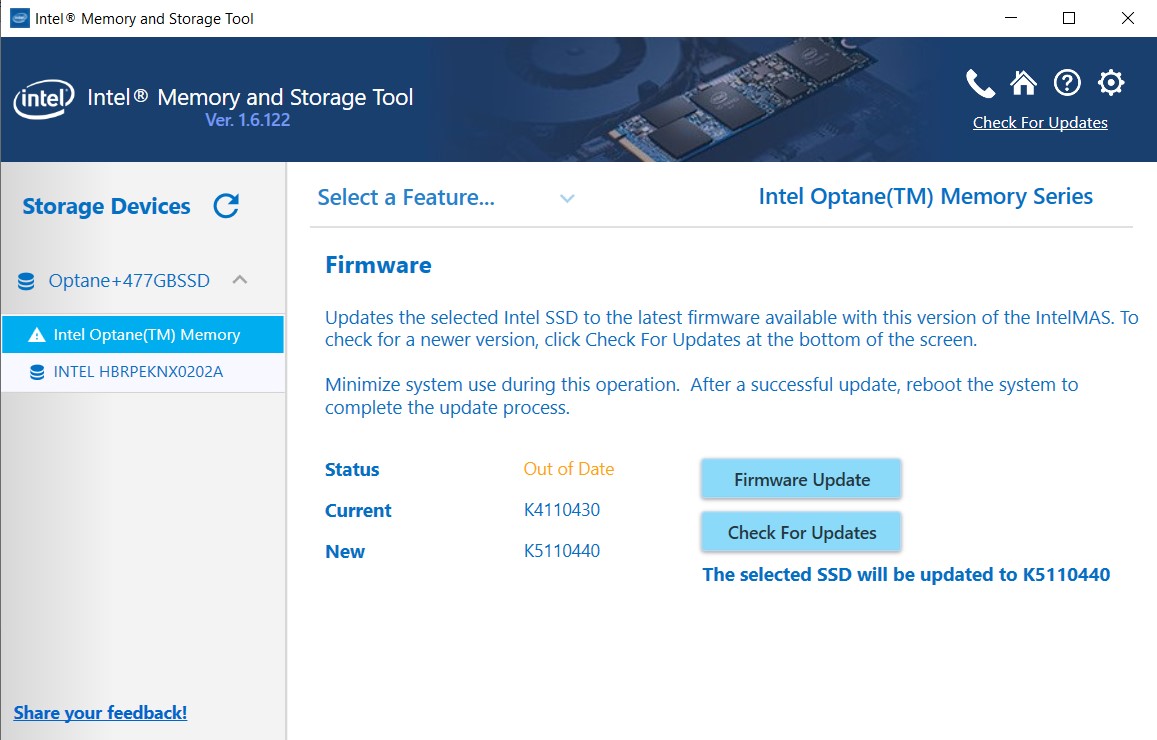Click the drive icon next to INTEL HBRPEKNX0202A

[39, 370]
